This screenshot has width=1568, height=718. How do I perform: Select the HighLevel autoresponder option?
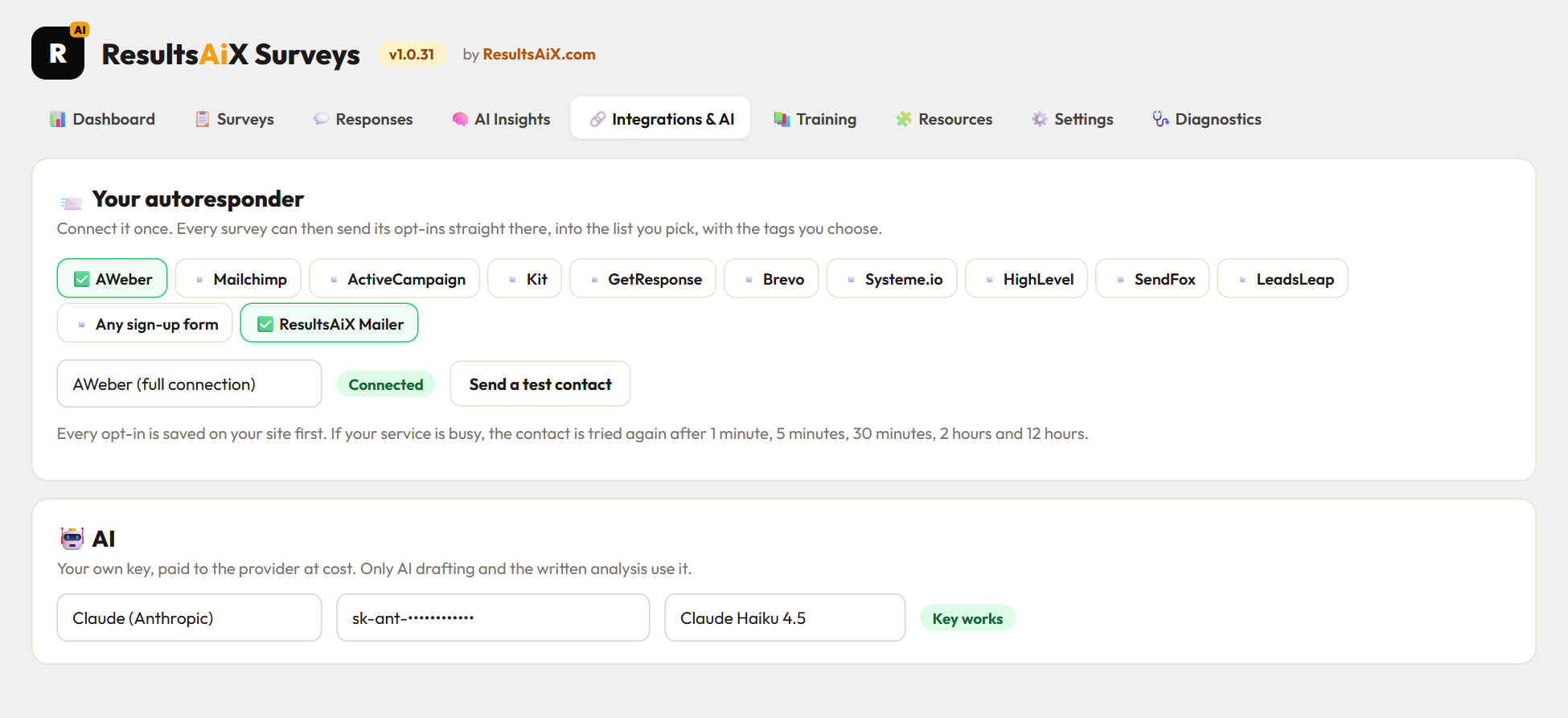(x=1026, y=278)
